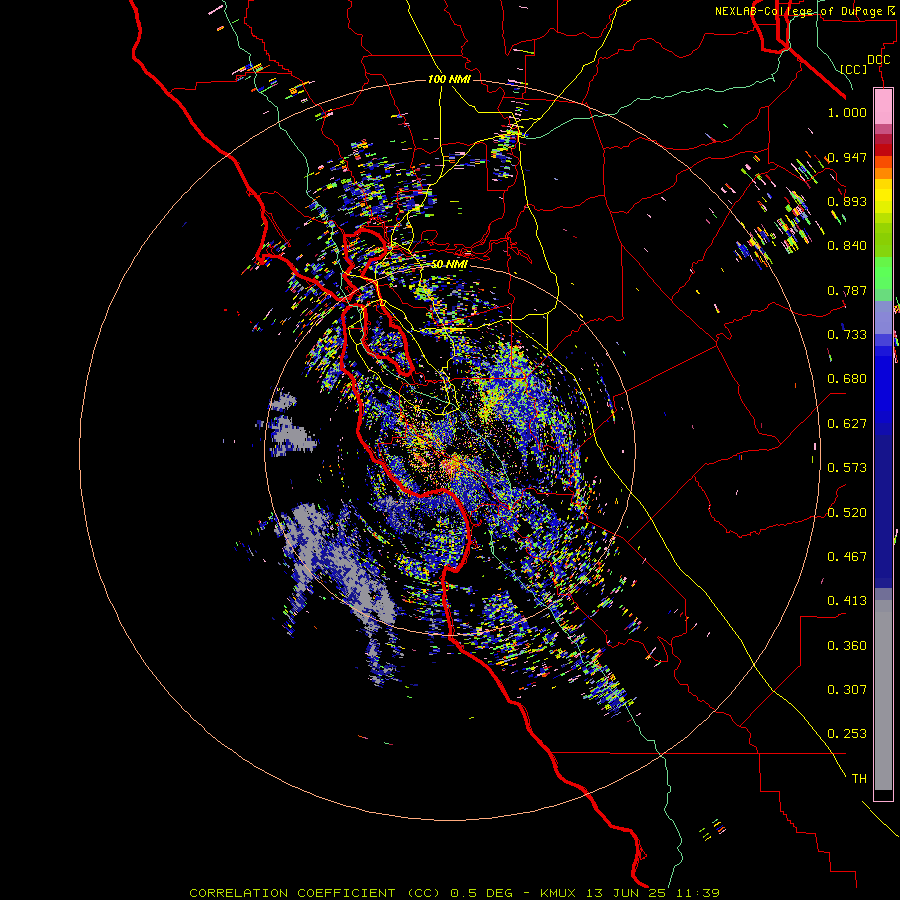Click the 100 NMI range ring label

[449, 79]
